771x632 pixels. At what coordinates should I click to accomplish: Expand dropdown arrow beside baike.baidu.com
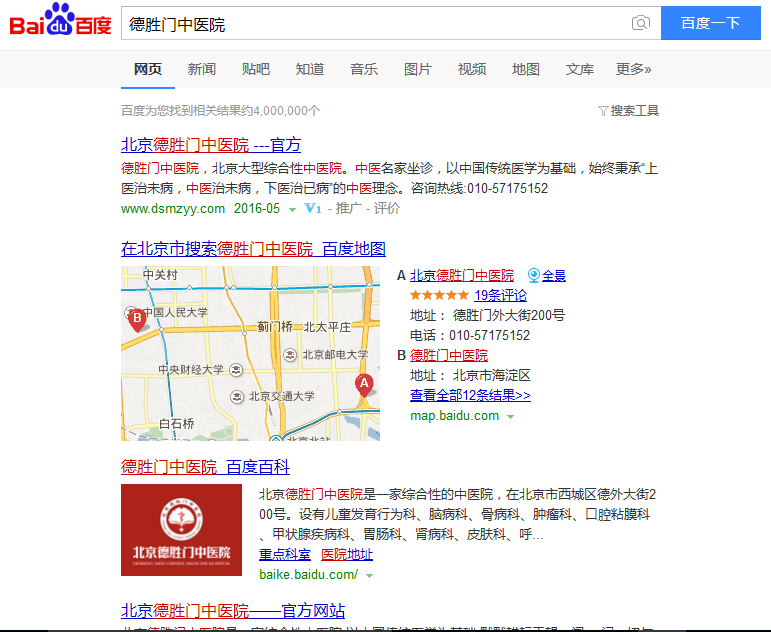point(369,575)
